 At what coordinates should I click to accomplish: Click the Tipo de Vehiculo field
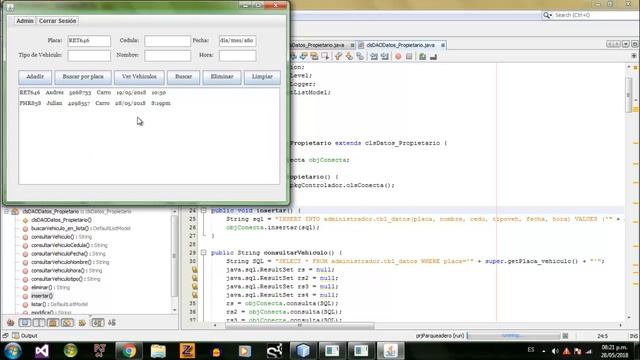89,56
